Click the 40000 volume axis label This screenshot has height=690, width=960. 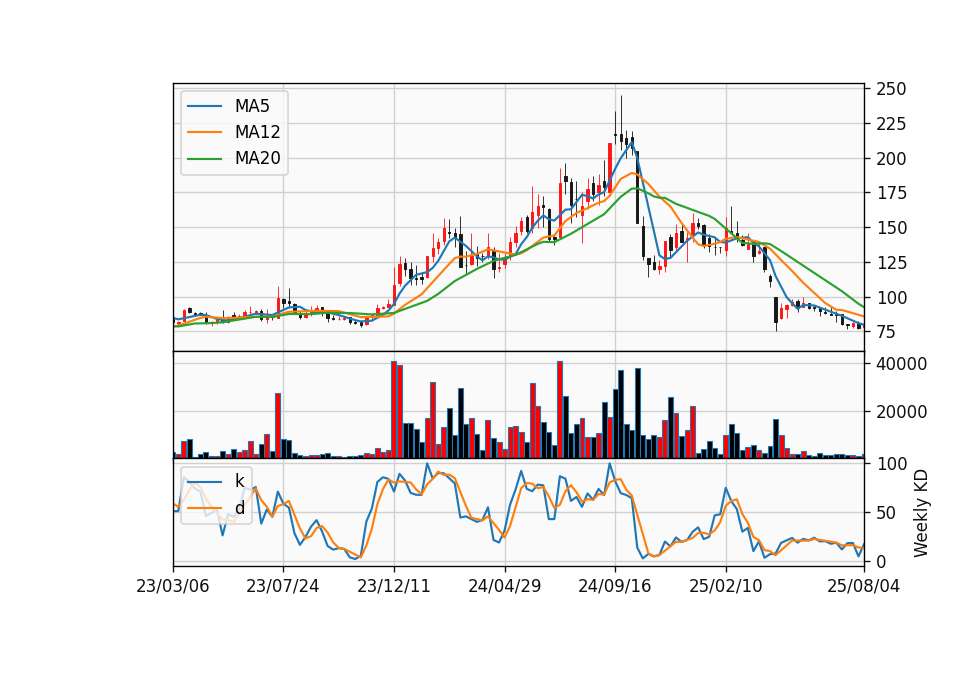[901, 364]
